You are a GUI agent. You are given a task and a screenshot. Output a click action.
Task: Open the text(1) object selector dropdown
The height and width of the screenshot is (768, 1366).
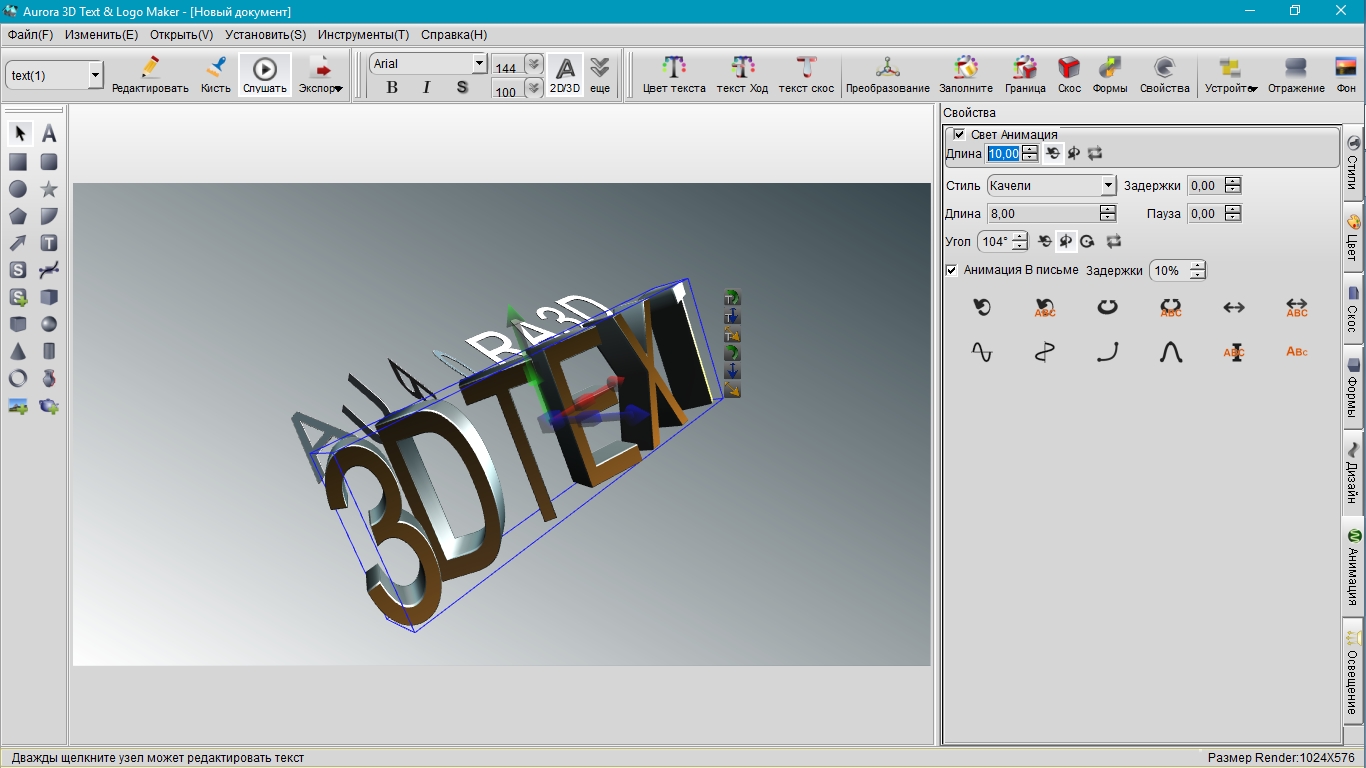pyautogui.click(x=95, y=75)
